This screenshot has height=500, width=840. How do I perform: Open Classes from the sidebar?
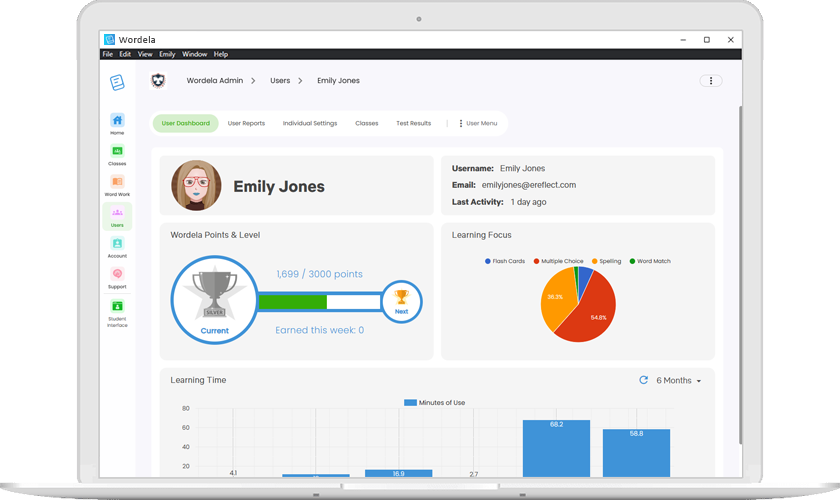117,155
